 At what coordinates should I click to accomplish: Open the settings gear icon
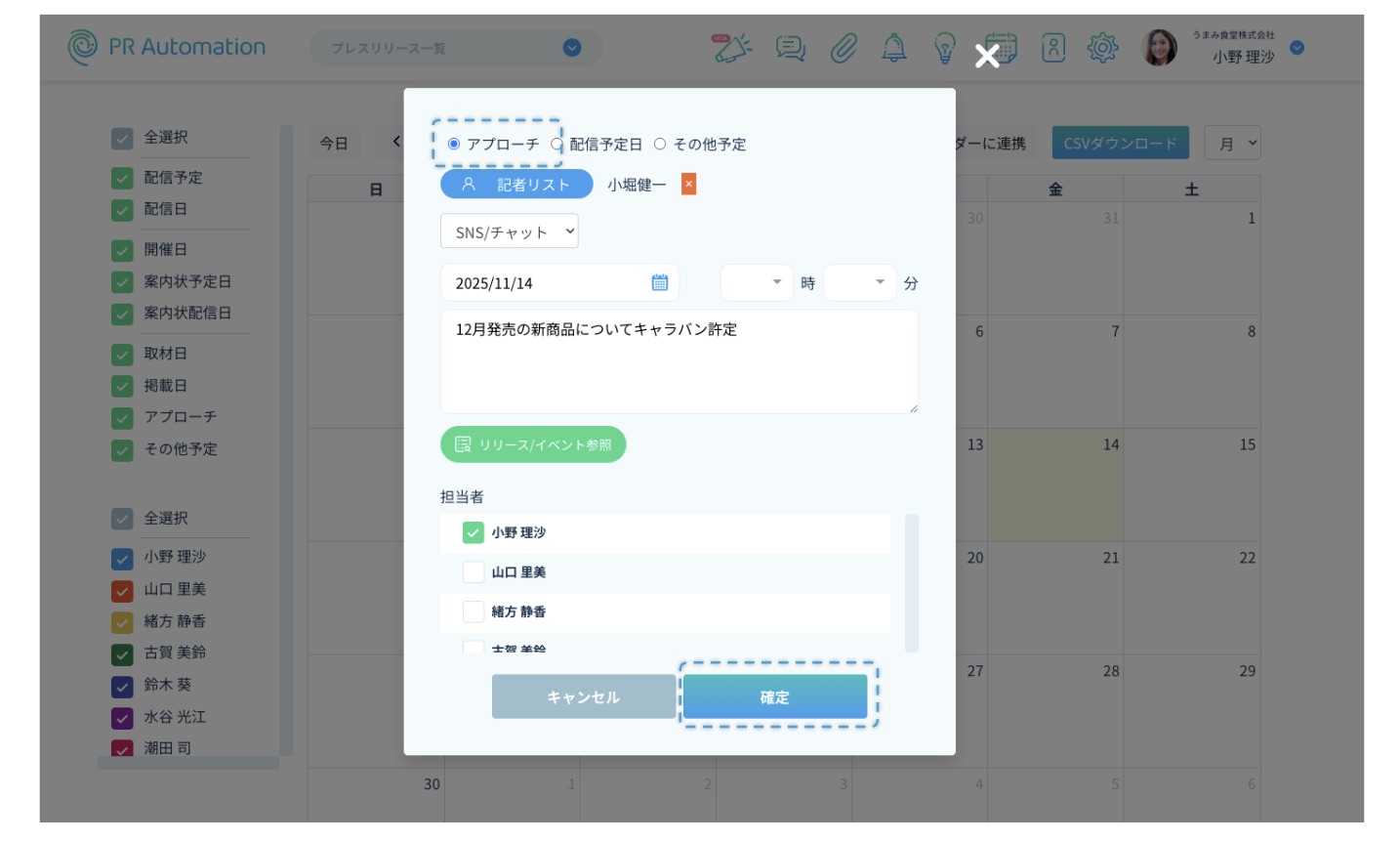point(1102,48)
